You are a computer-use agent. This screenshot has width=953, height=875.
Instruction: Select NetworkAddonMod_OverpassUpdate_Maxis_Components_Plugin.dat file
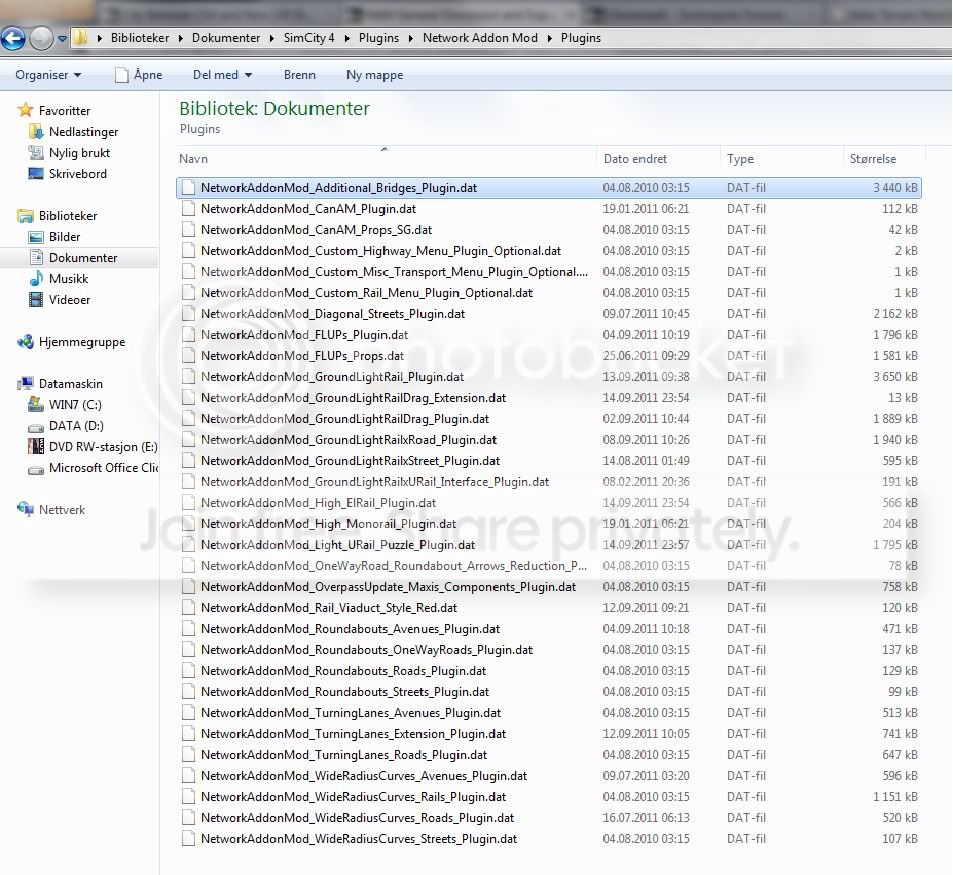point(549,586)
